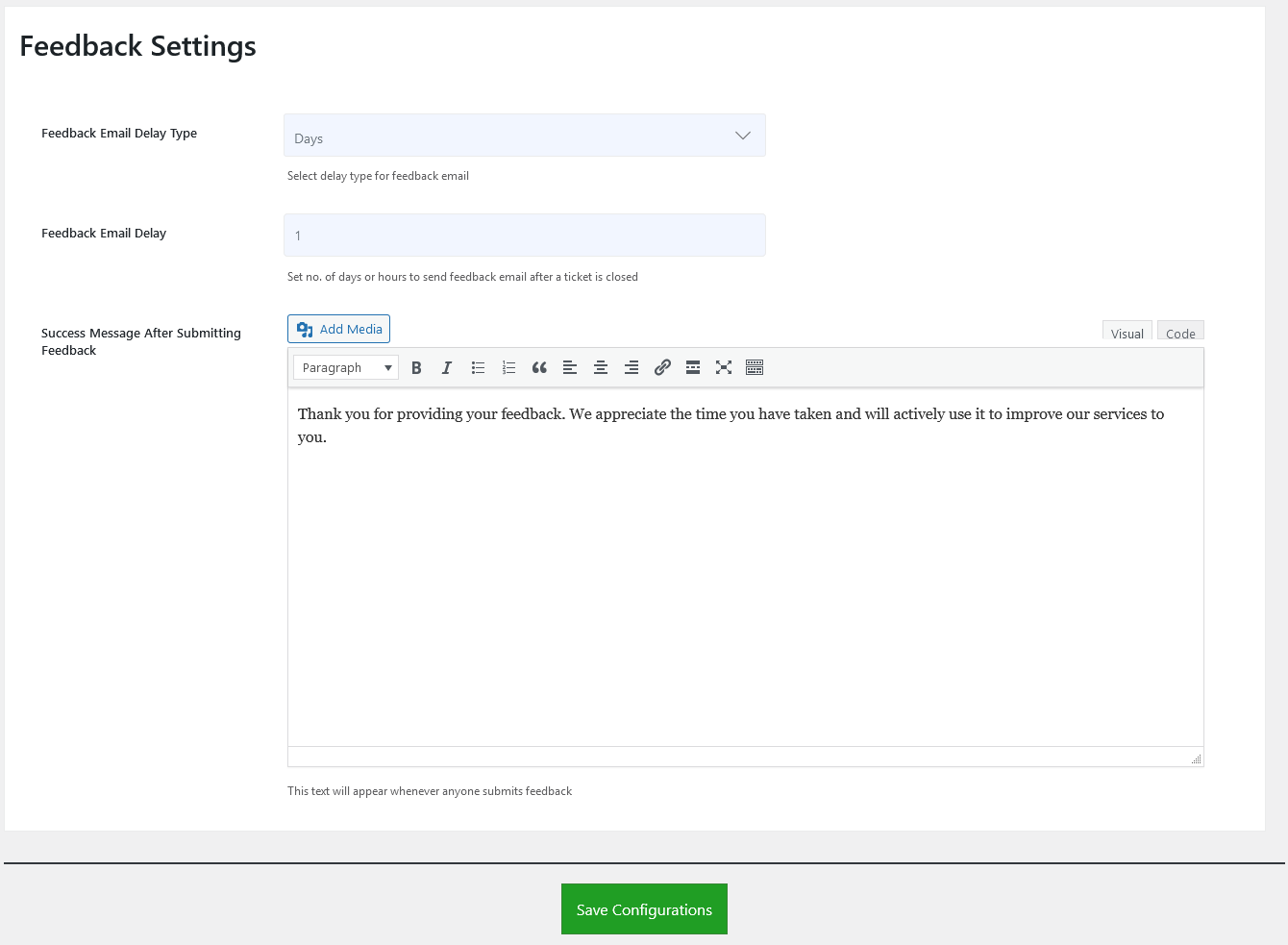Align text right in the editor
This screenshot has height=945, width=1288.
[x=632, y=367]
